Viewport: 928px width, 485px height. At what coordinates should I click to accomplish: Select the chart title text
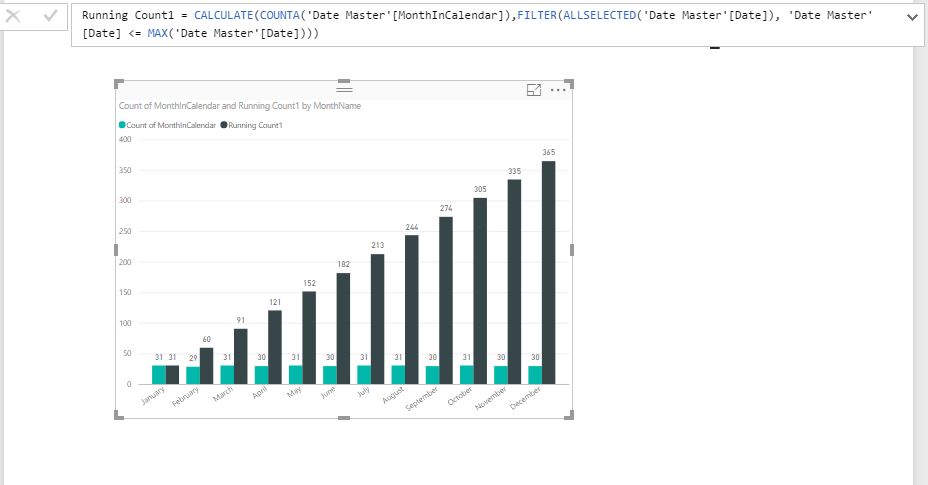pos(240,105)
